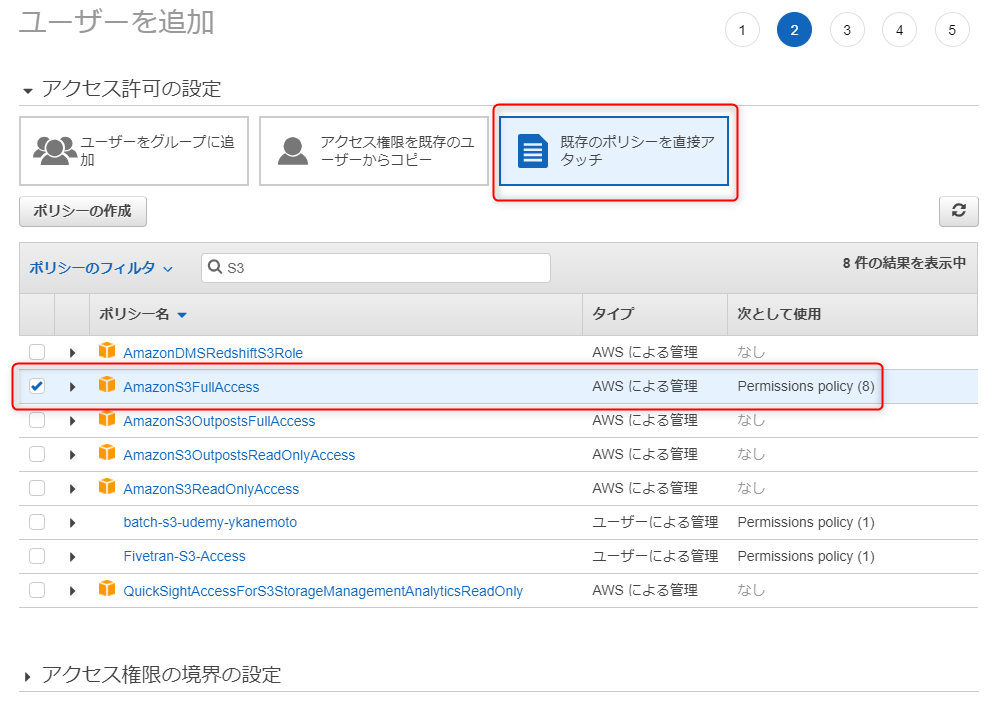Click the policy search field containing S3

coord(376,268)
